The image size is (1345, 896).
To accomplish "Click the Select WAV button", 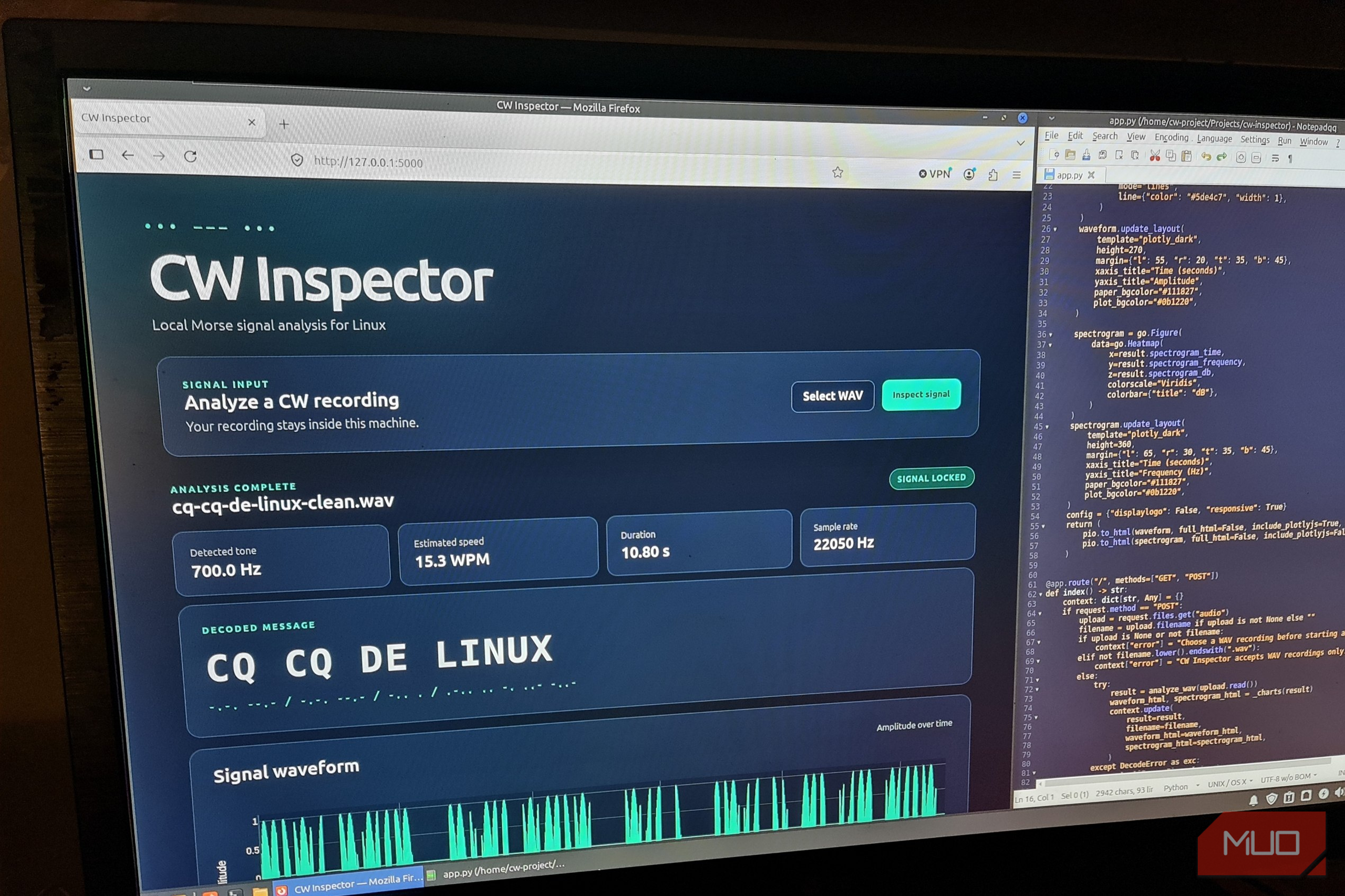I will pos(832,395).
